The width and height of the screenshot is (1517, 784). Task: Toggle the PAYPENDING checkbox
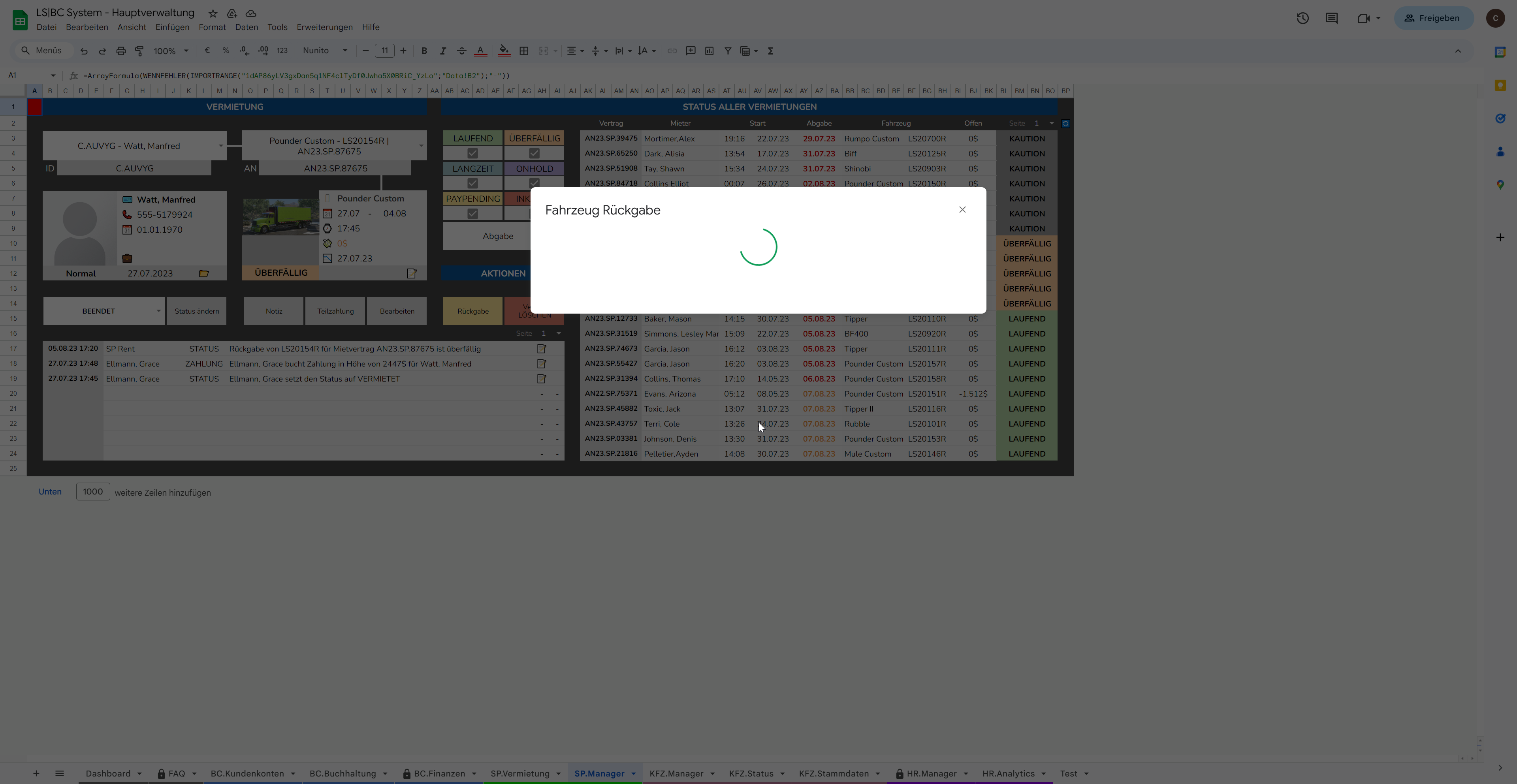click(472, 214)
